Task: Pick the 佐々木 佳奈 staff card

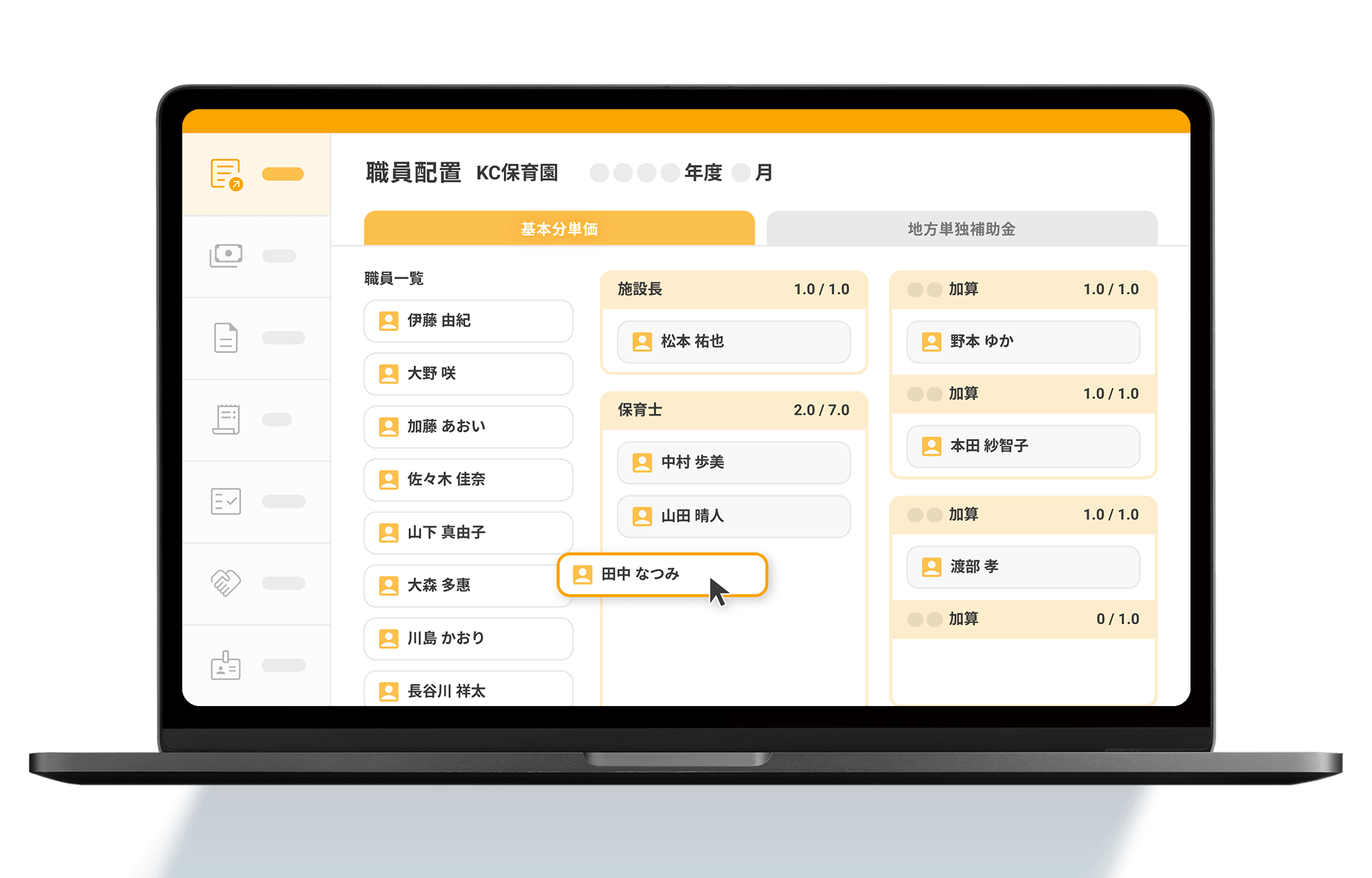Action: click(x=468, y=480)
